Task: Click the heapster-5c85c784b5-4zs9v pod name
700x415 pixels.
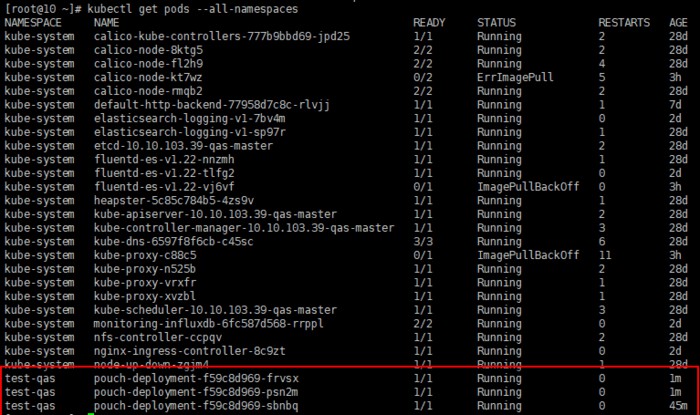Action: pos(174,201)
